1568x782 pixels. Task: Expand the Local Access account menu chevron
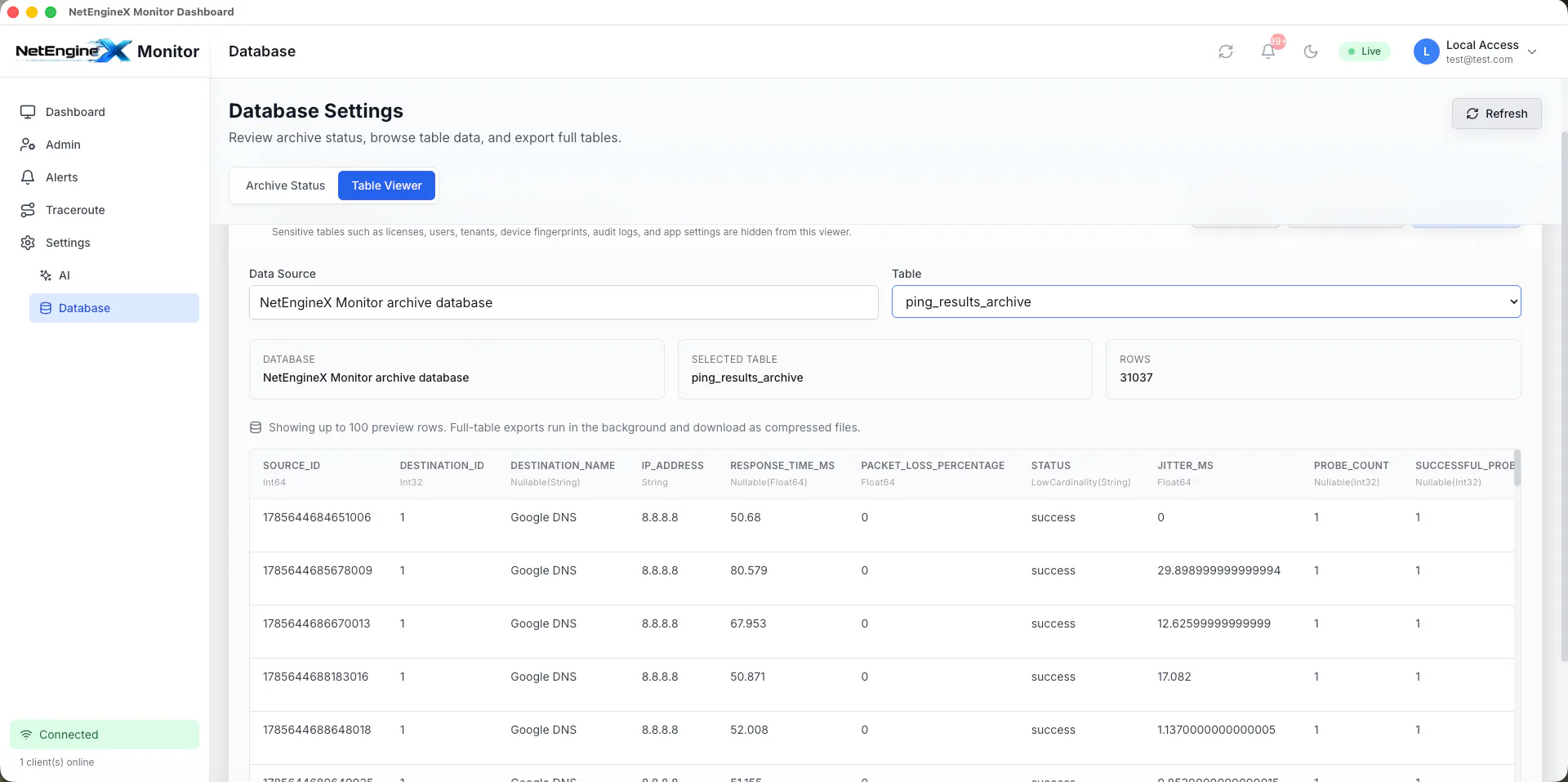1532,51
